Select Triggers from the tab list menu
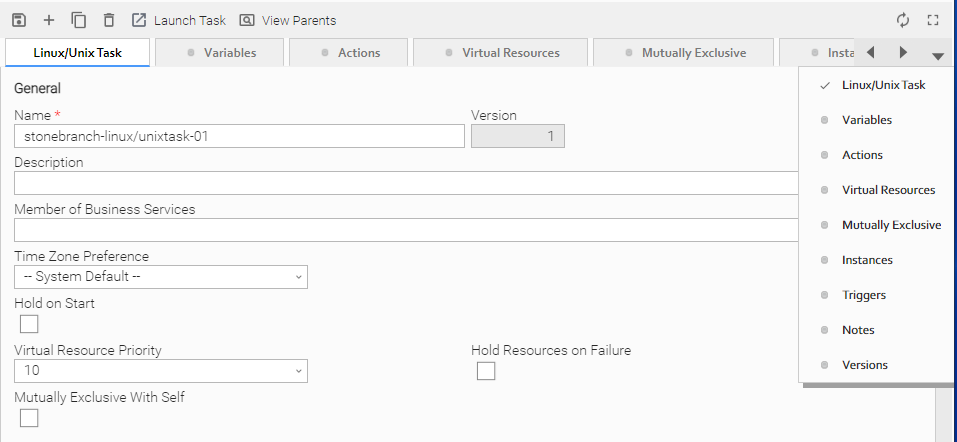 point(864,295)
